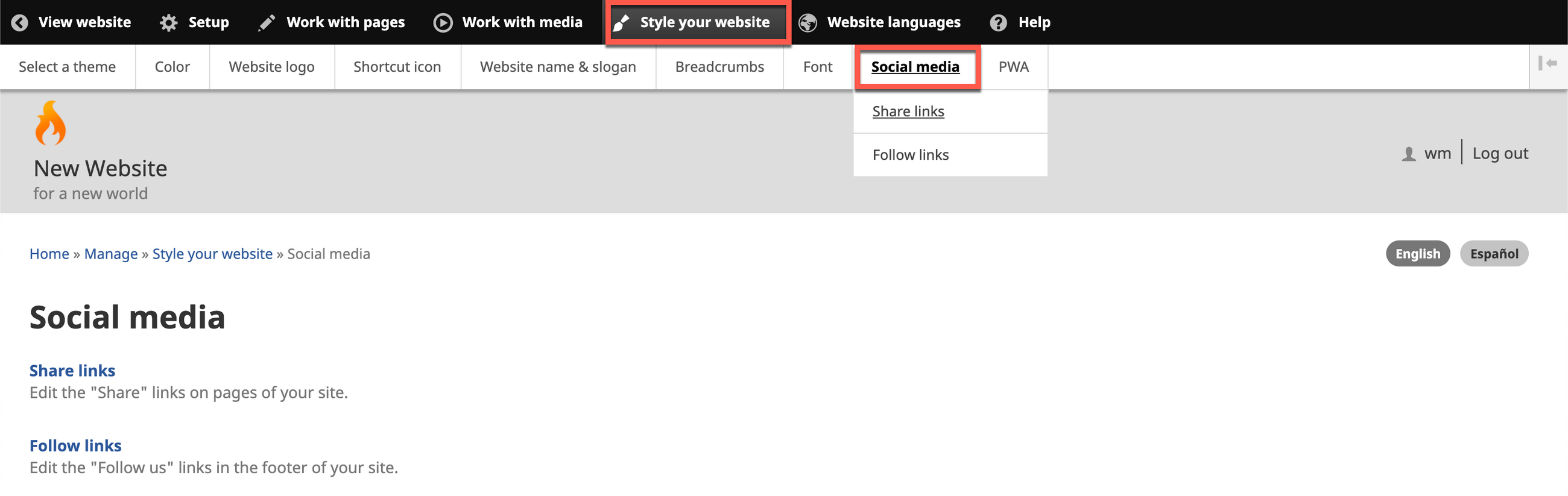The image size is (1568, 496).
Task: Switch language to Español
Action: point(1494,254)
